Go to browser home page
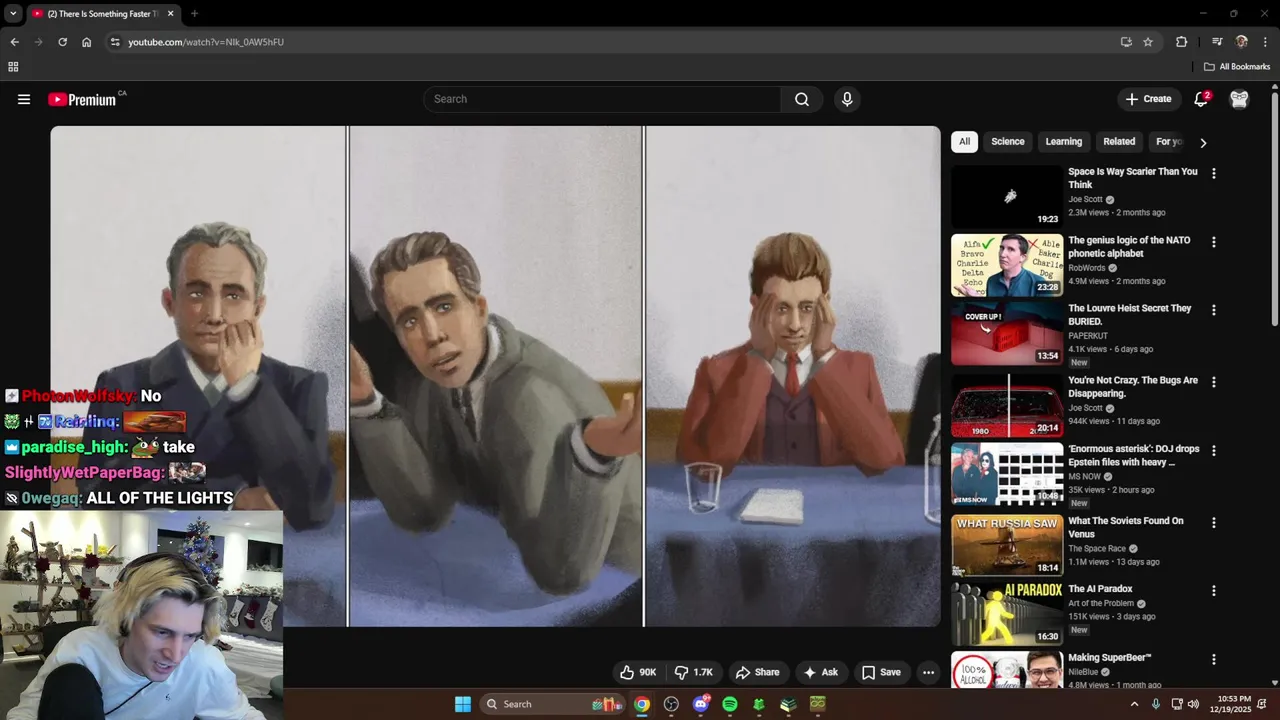 click(87, 42)
